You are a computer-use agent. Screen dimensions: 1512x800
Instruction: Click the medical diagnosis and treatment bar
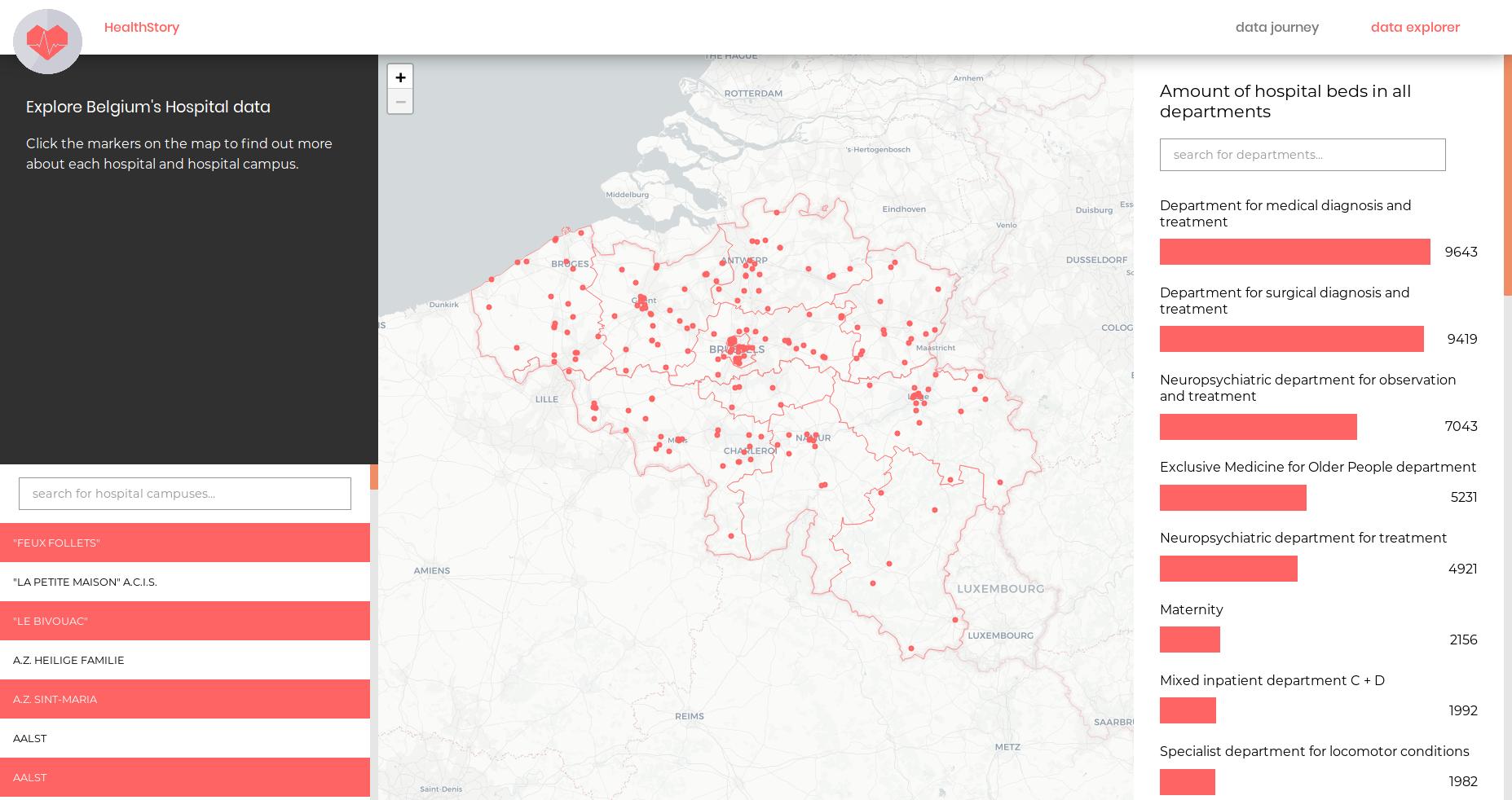[x=1294, y=252]
